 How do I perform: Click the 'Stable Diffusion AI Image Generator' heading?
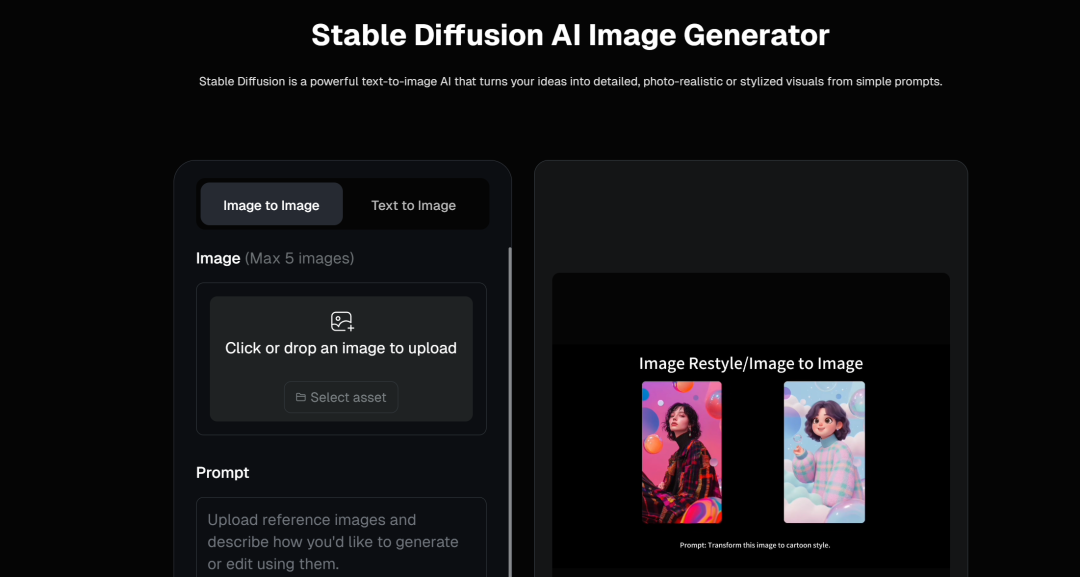coord(570,35)
